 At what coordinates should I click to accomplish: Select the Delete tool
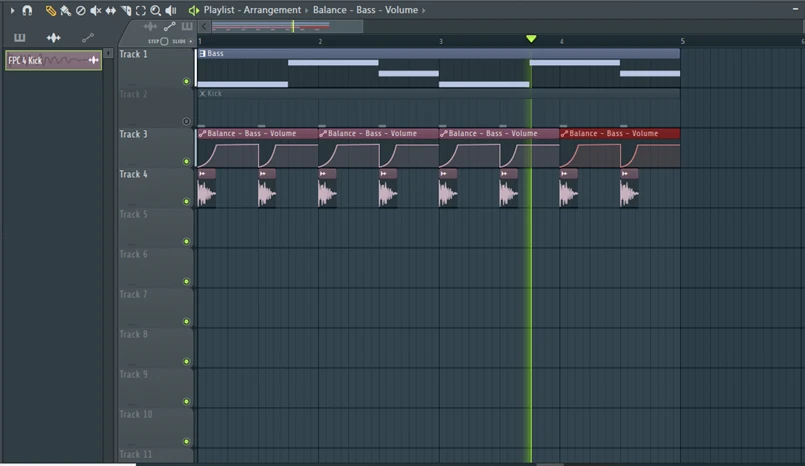(x=81, y=10)
